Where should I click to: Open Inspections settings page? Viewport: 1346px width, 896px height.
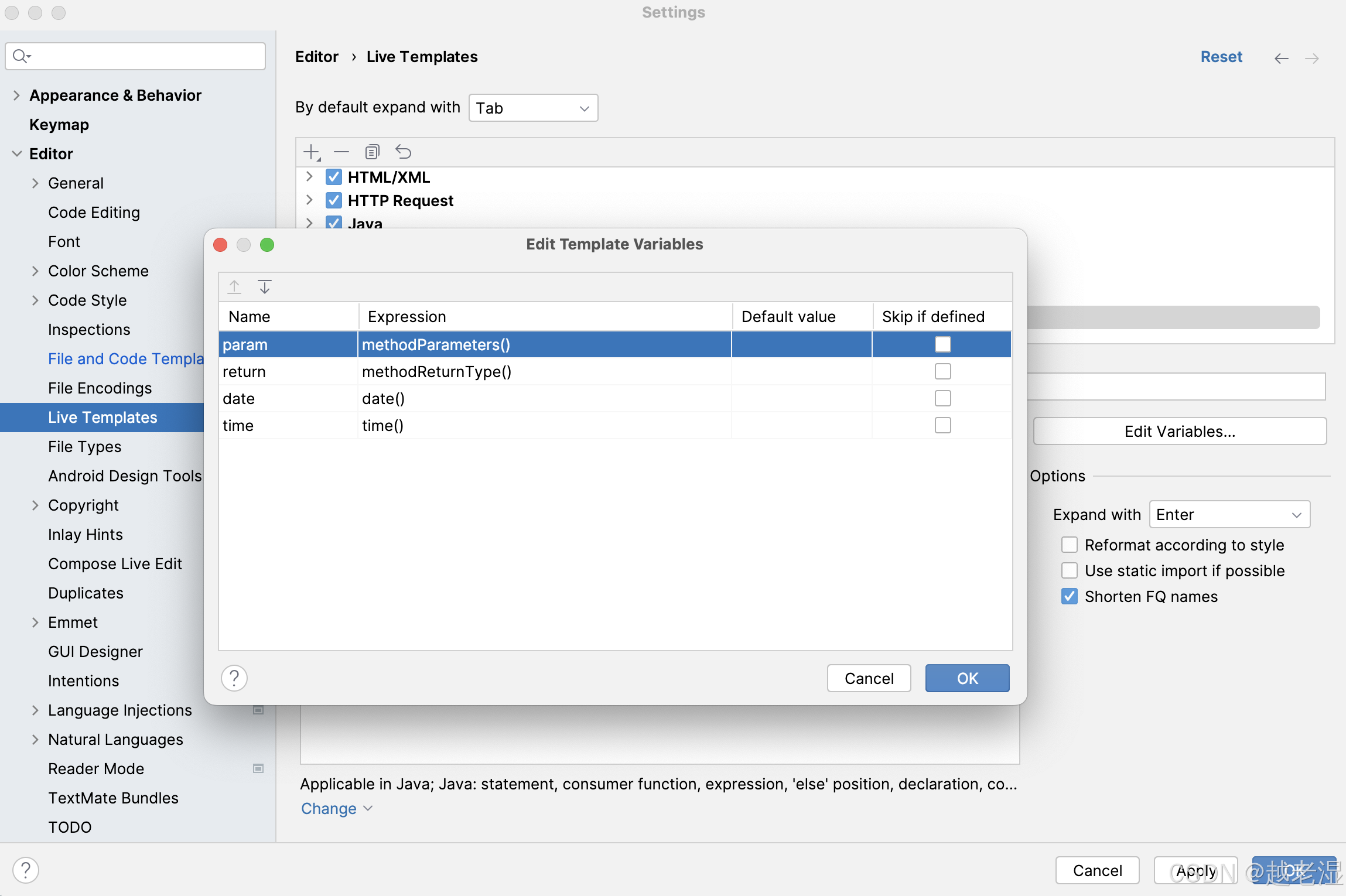click(x=89, y=329)
